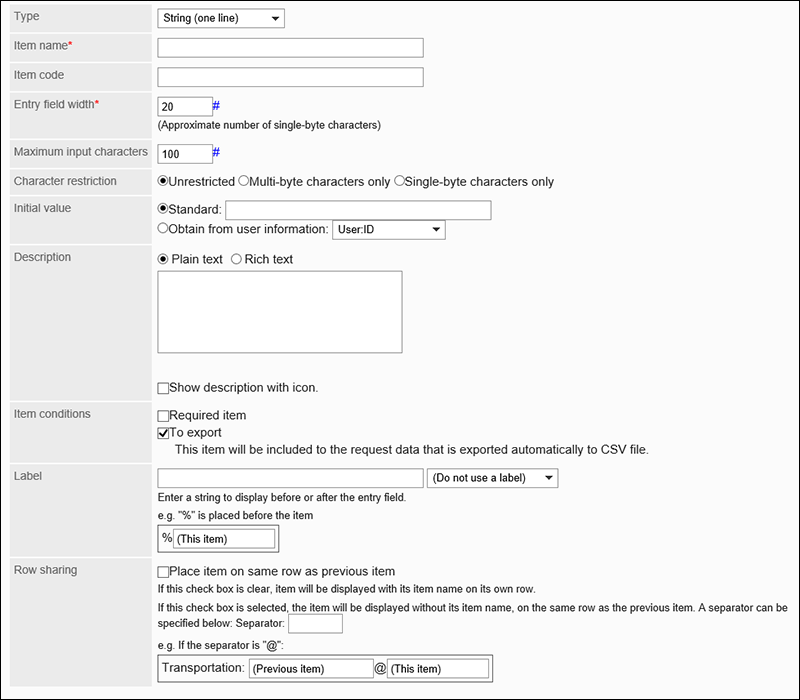Screen dimensions: 800x700
Task: Uncheck the To export checkbox
Action: click(163, 433)
